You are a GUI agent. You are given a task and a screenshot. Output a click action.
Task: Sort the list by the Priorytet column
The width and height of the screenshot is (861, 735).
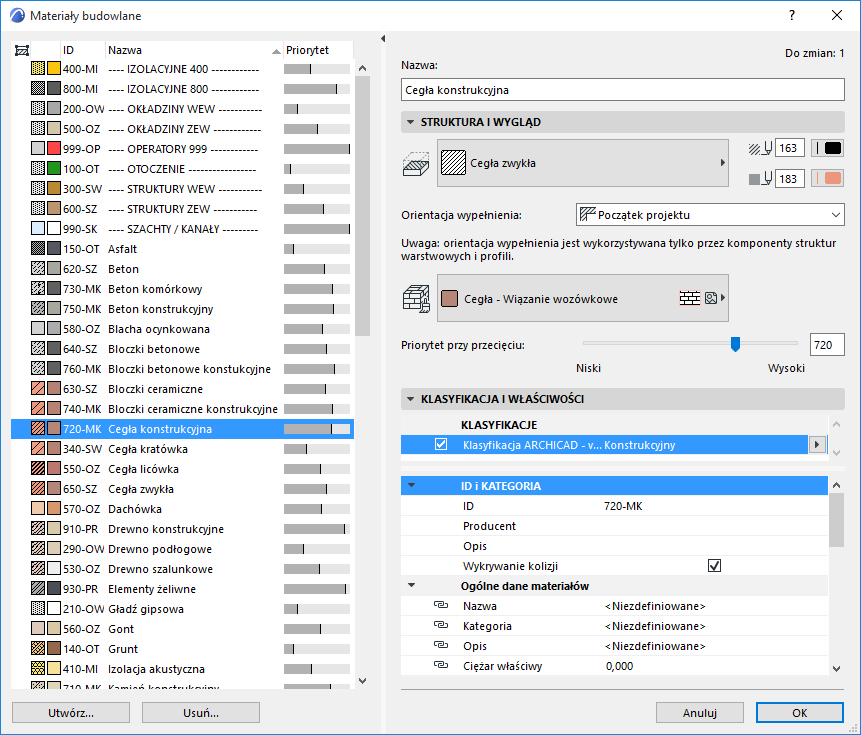318,50
